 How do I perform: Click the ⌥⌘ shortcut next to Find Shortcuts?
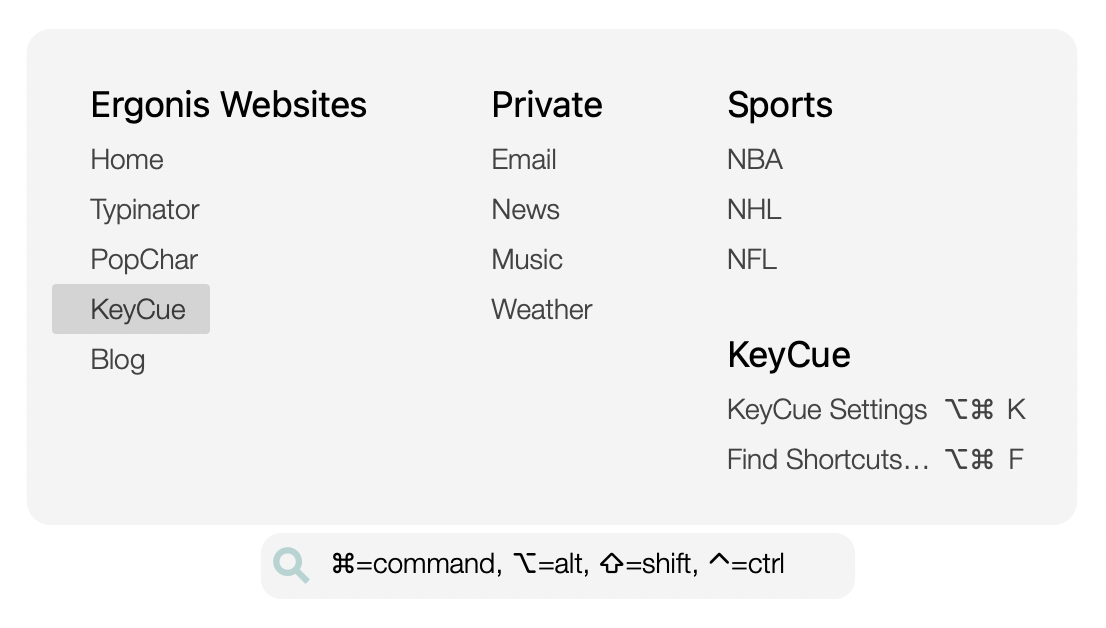(x=968, y=459)
